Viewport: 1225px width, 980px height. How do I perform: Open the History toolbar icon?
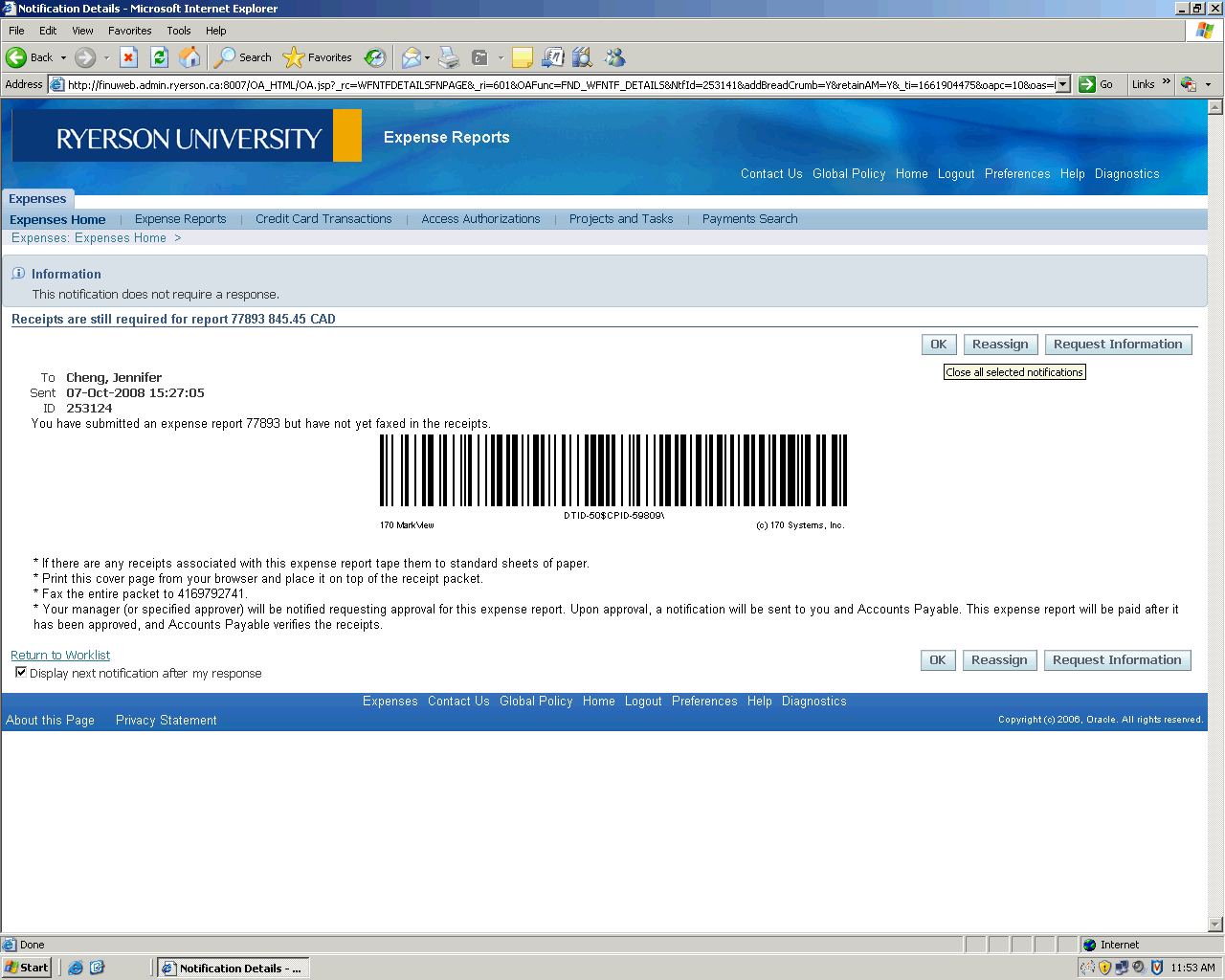(375, 57)
